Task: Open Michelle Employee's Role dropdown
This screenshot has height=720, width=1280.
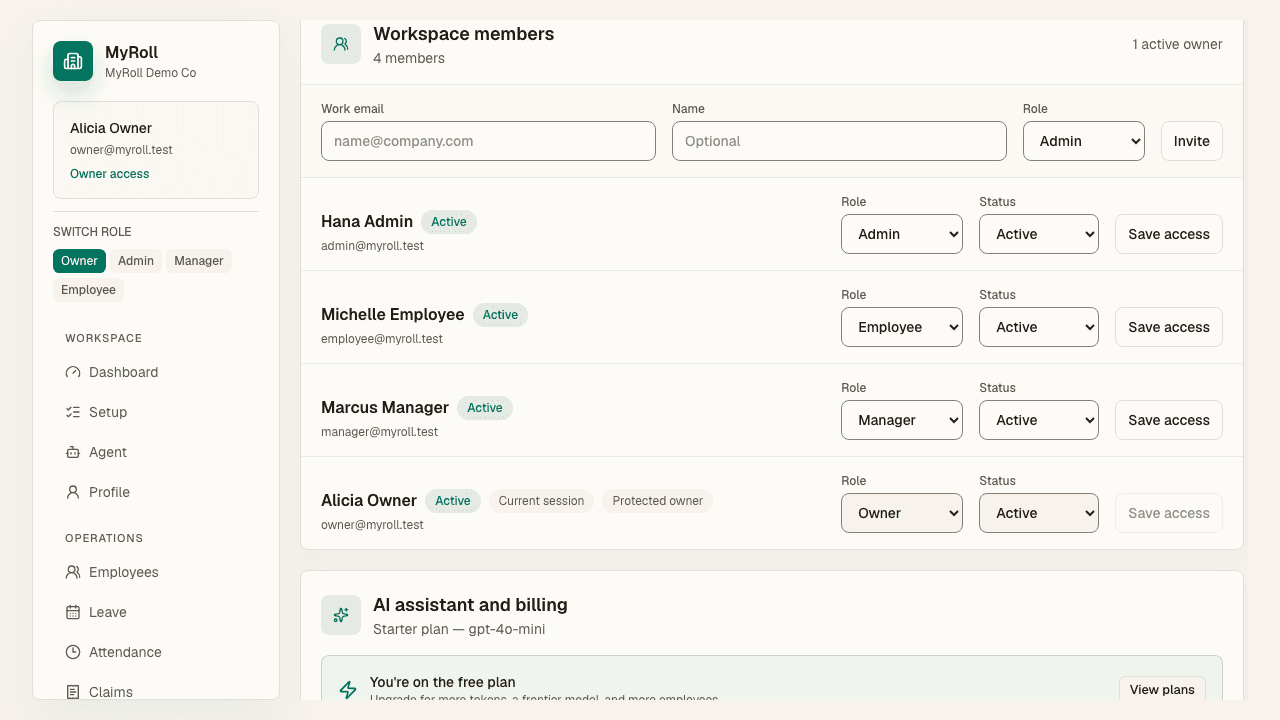Action: coord(902,327)
